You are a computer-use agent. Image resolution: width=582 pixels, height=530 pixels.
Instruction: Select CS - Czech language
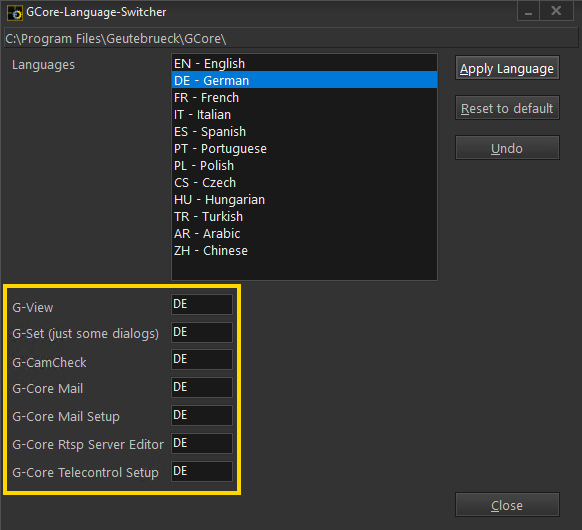point(304,183)
